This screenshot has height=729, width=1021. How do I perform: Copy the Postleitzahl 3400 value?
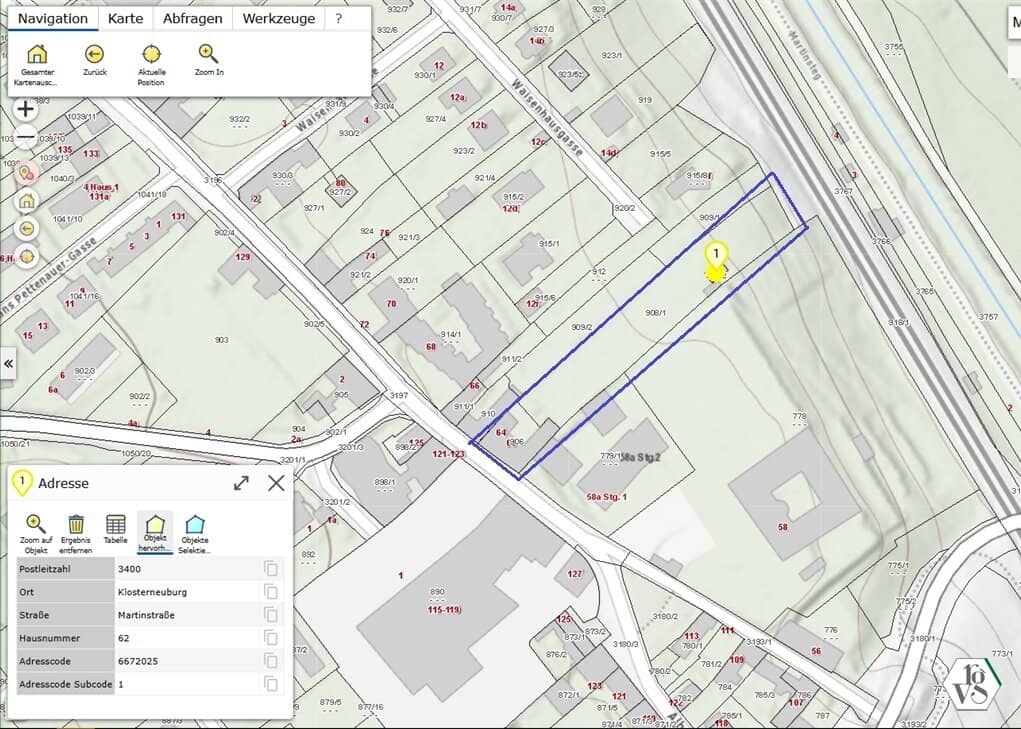tap(270, 568)
